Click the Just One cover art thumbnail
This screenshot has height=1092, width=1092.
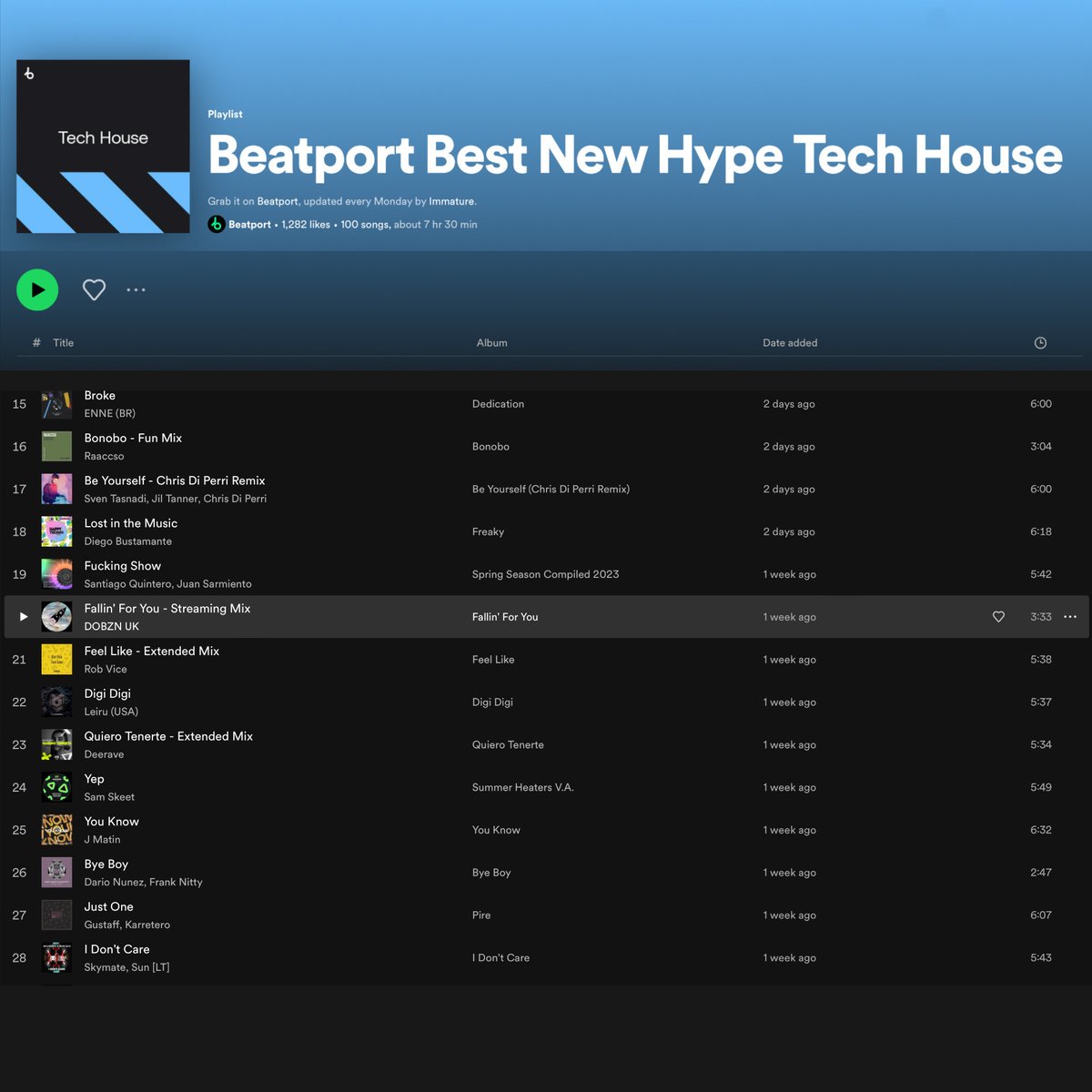click(x=56, y=915)
